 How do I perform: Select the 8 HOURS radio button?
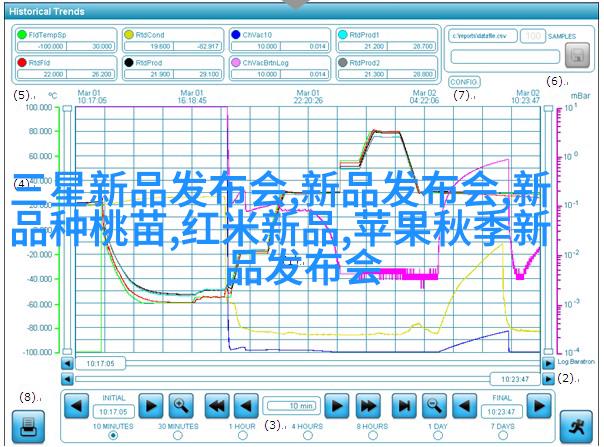(x=372, y=435)
